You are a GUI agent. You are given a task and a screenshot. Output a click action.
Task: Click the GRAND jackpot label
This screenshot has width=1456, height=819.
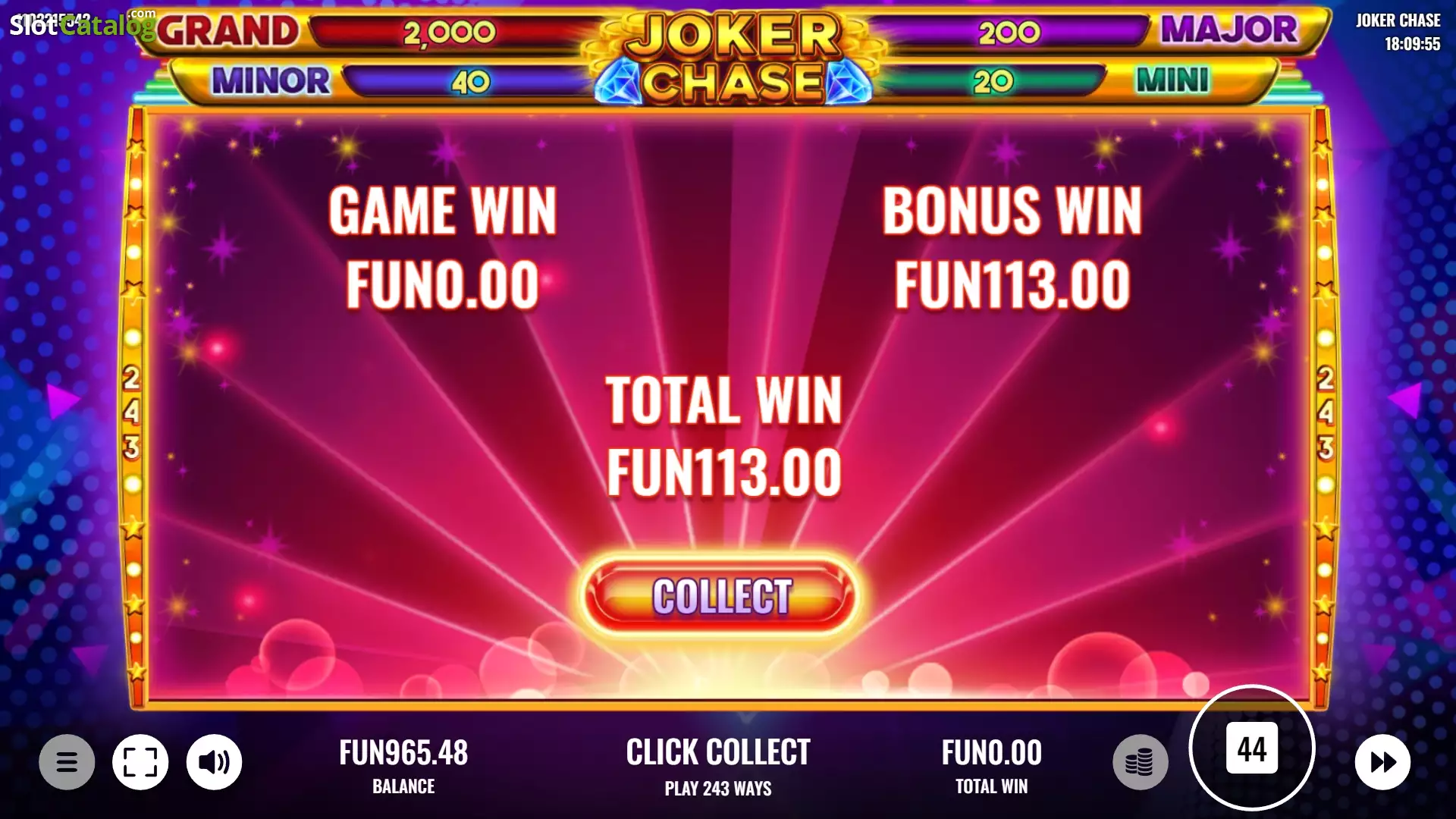pos(227,31)
